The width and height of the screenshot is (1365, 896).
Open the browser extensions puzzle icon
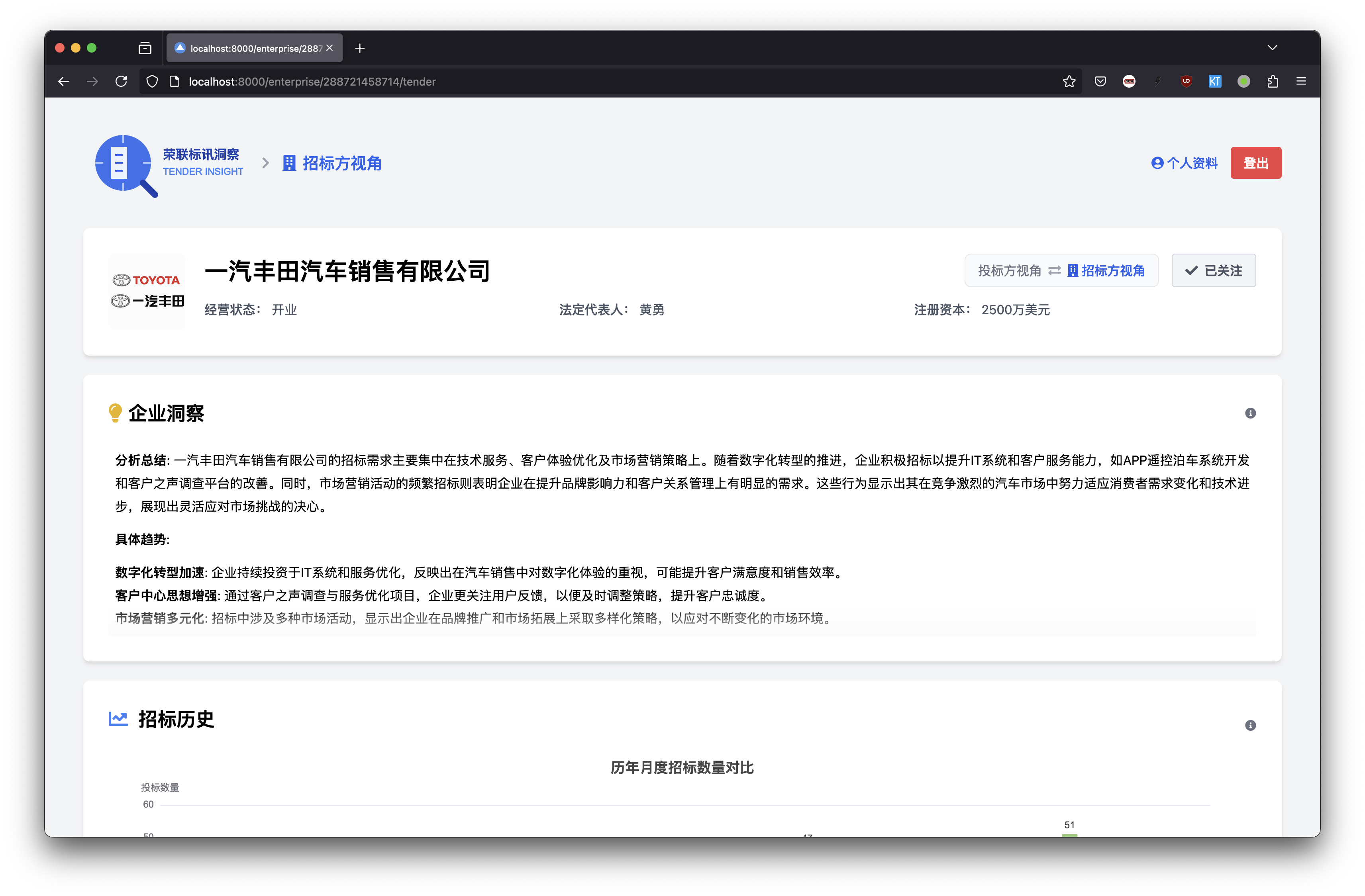[x=1272, y=81]
